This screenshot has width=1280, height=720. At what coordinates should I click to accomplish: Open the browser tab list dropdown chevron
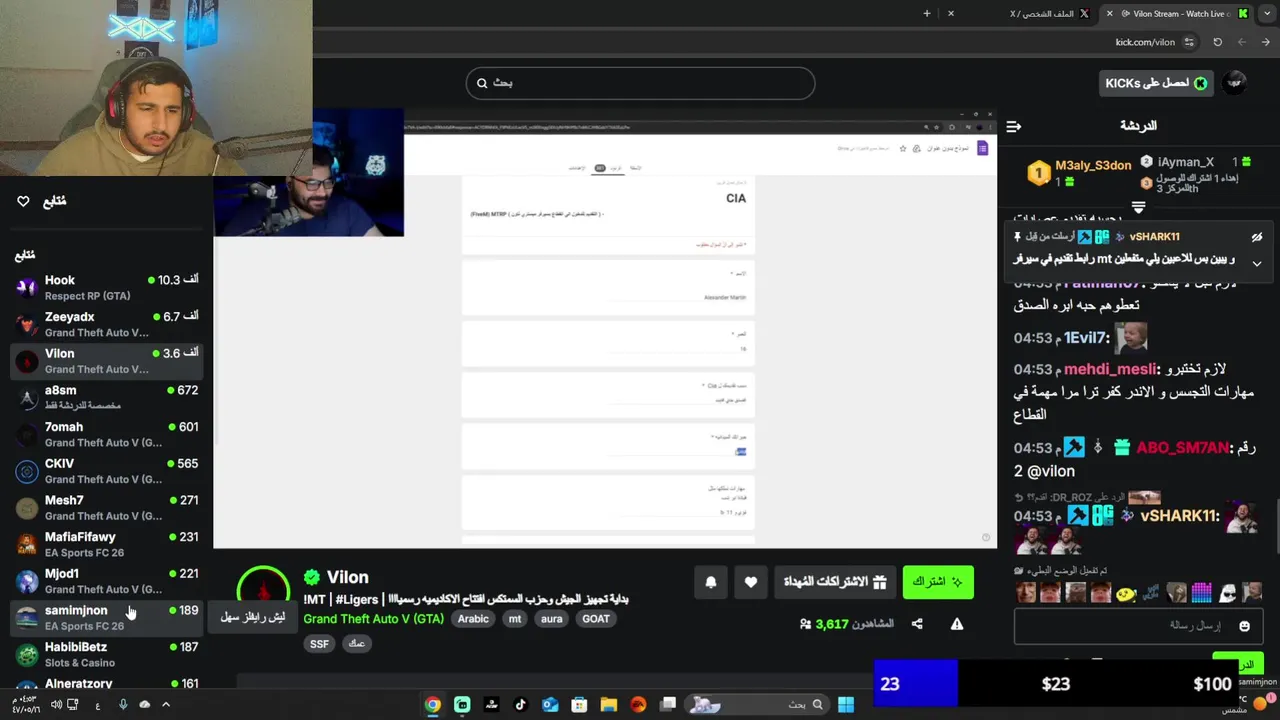point(1266,13)
